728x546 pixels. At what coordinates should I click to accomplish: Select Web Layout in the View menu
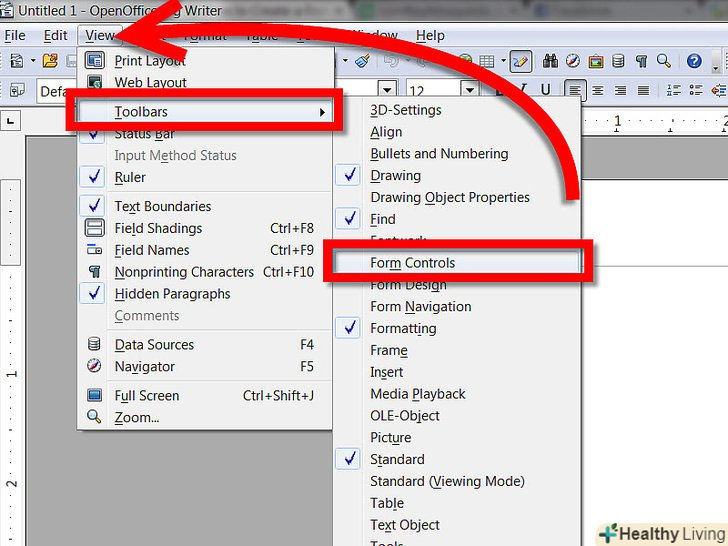click(x=205, y=82)
